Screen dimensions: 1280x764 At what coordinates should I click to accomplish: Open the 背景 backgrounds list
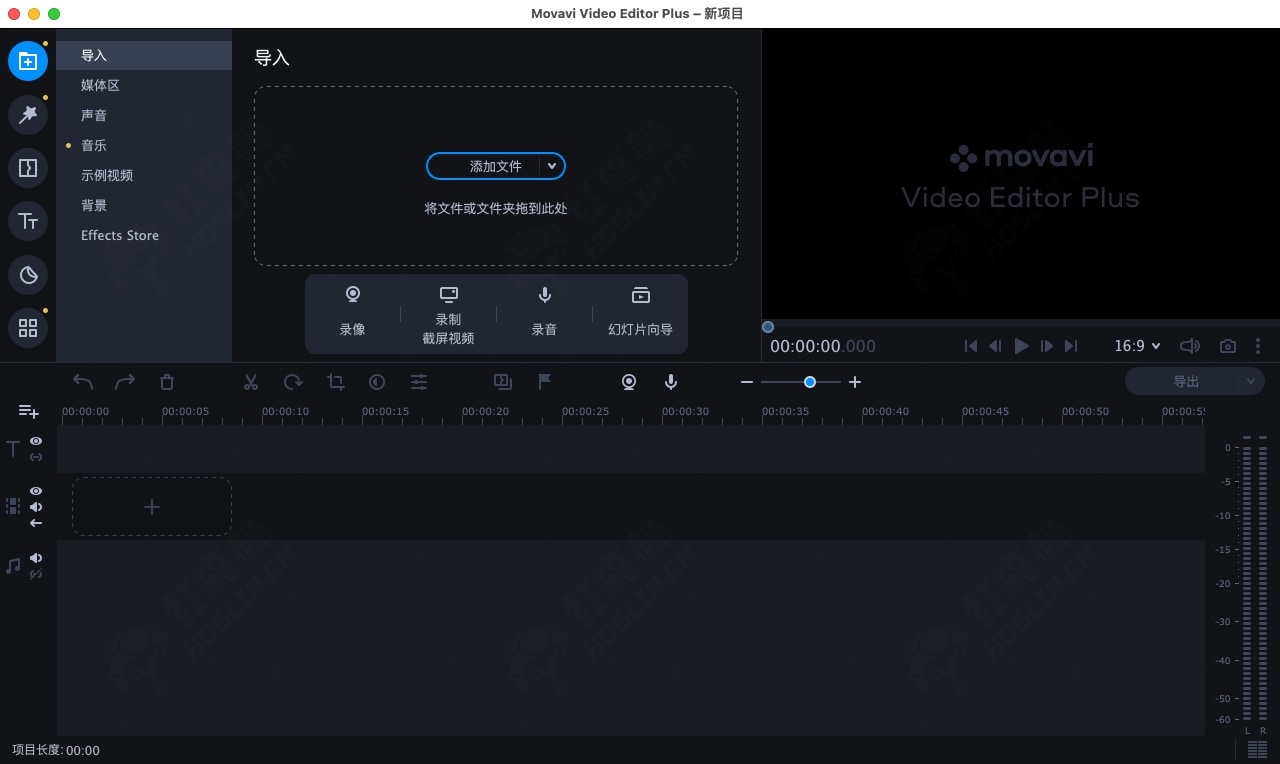point(144,205)
